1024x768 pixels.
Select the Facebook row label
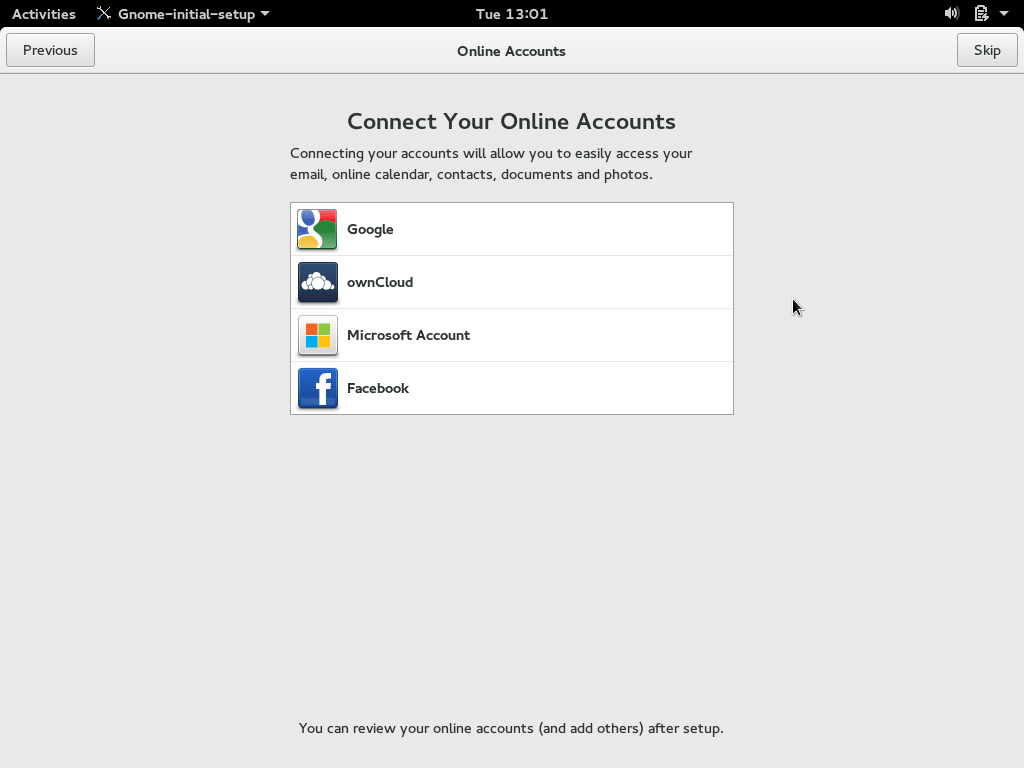pyautogui.click(x=377, y=388)
